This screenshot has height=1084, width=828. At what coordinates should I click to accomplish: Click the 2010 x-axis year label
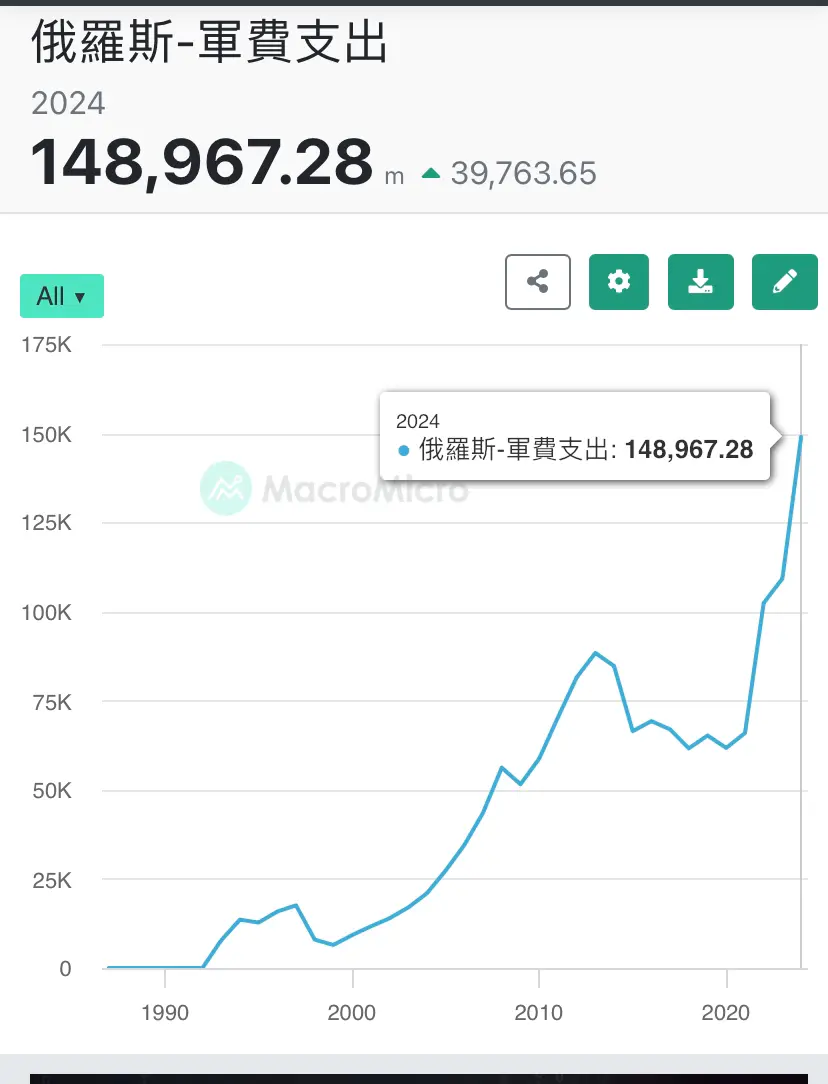coord(538,1013)
